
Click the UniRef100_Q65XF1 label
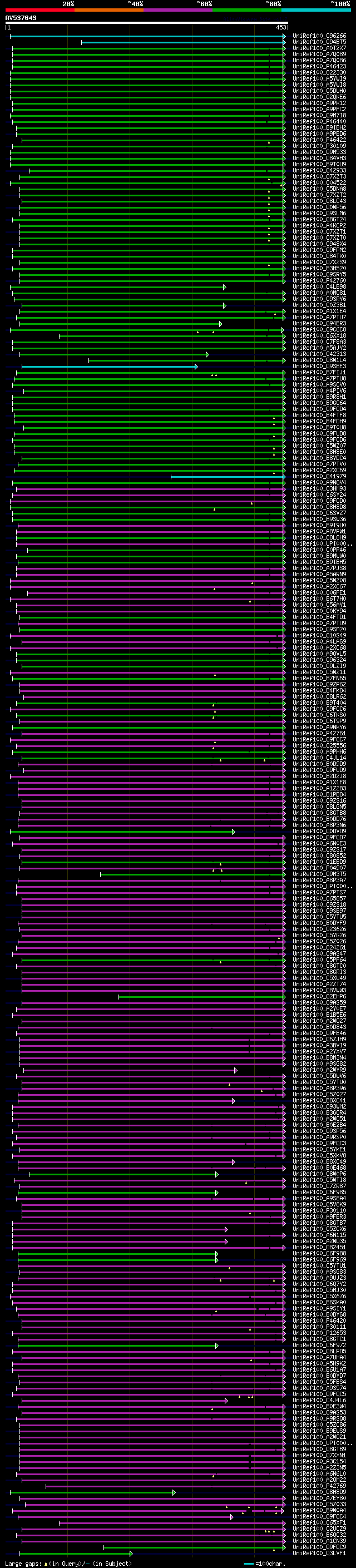[x=319, y=1522]
